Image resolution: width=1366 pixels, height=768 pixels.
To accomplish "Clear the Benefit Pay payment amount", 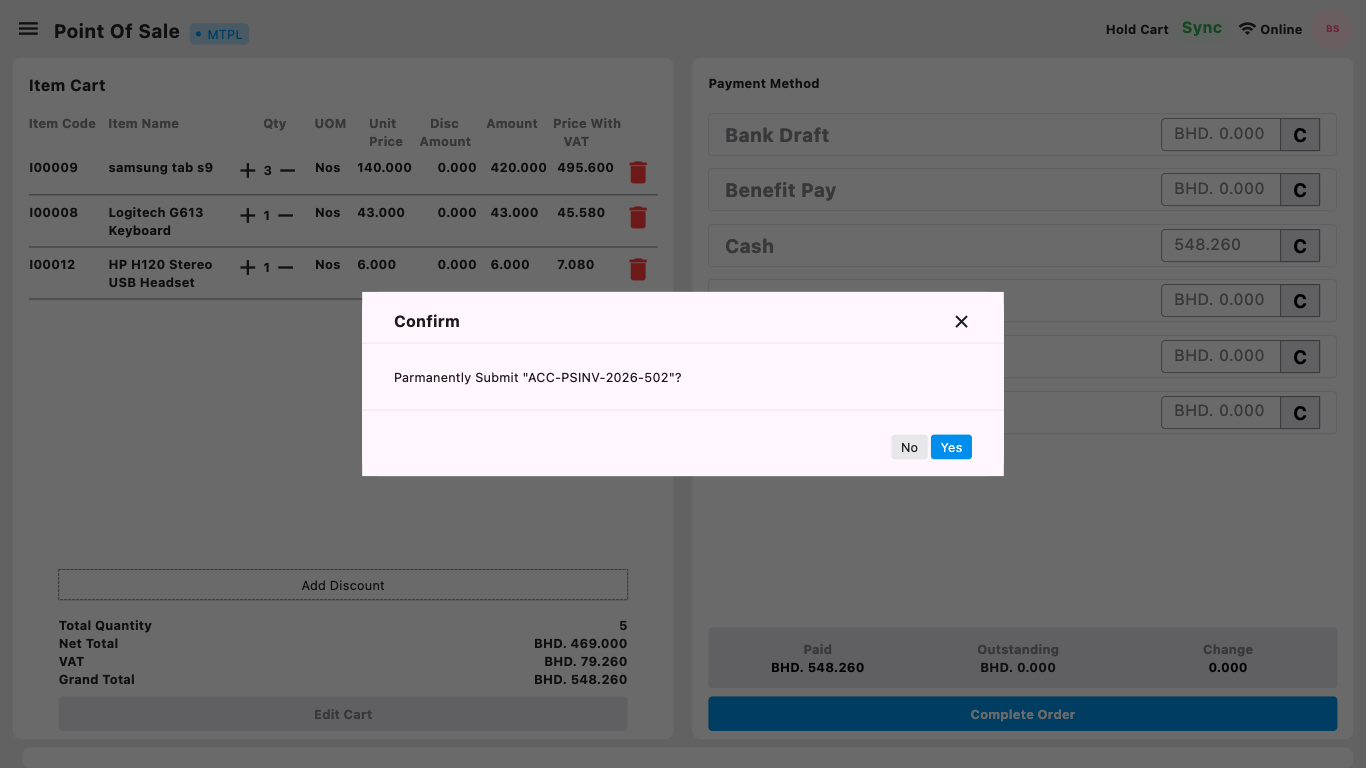I will pos(1300,189).
